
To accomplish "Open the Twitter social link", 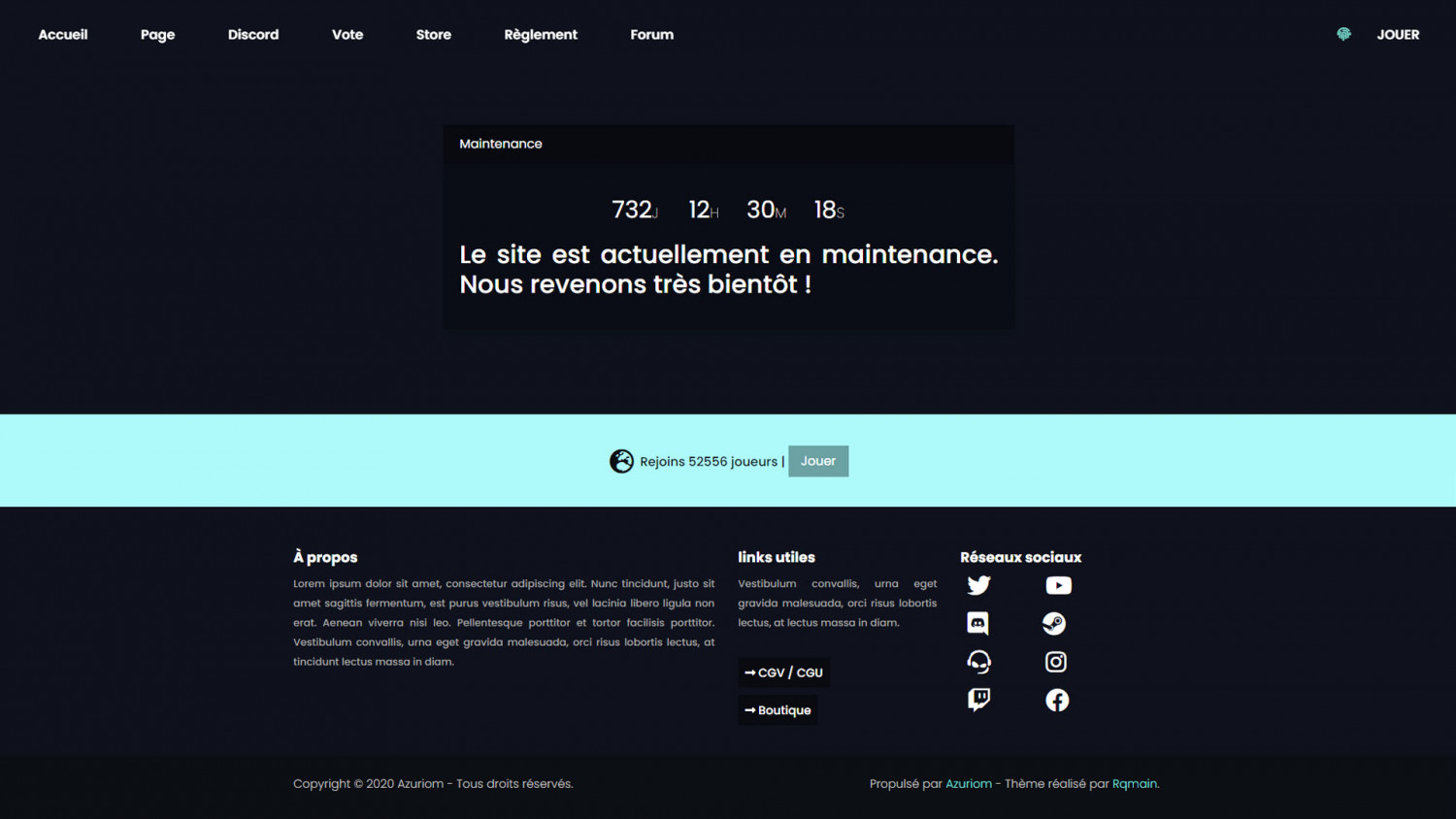I will (x=978, y=585).
